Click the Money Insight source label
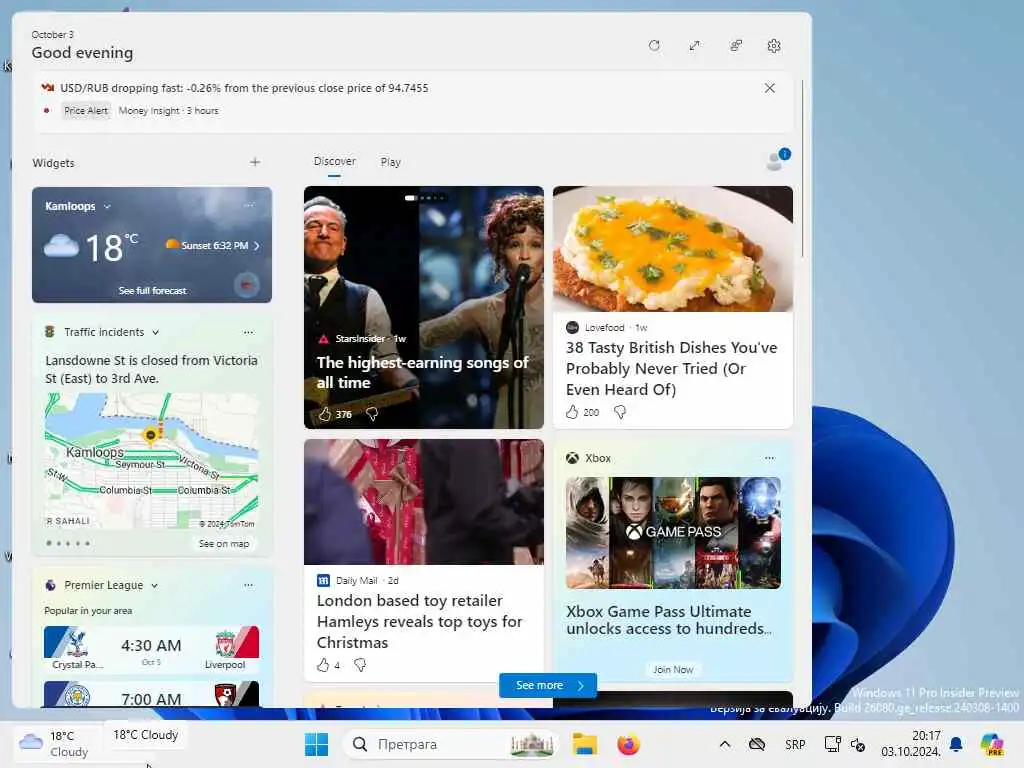 click(149, 111)
